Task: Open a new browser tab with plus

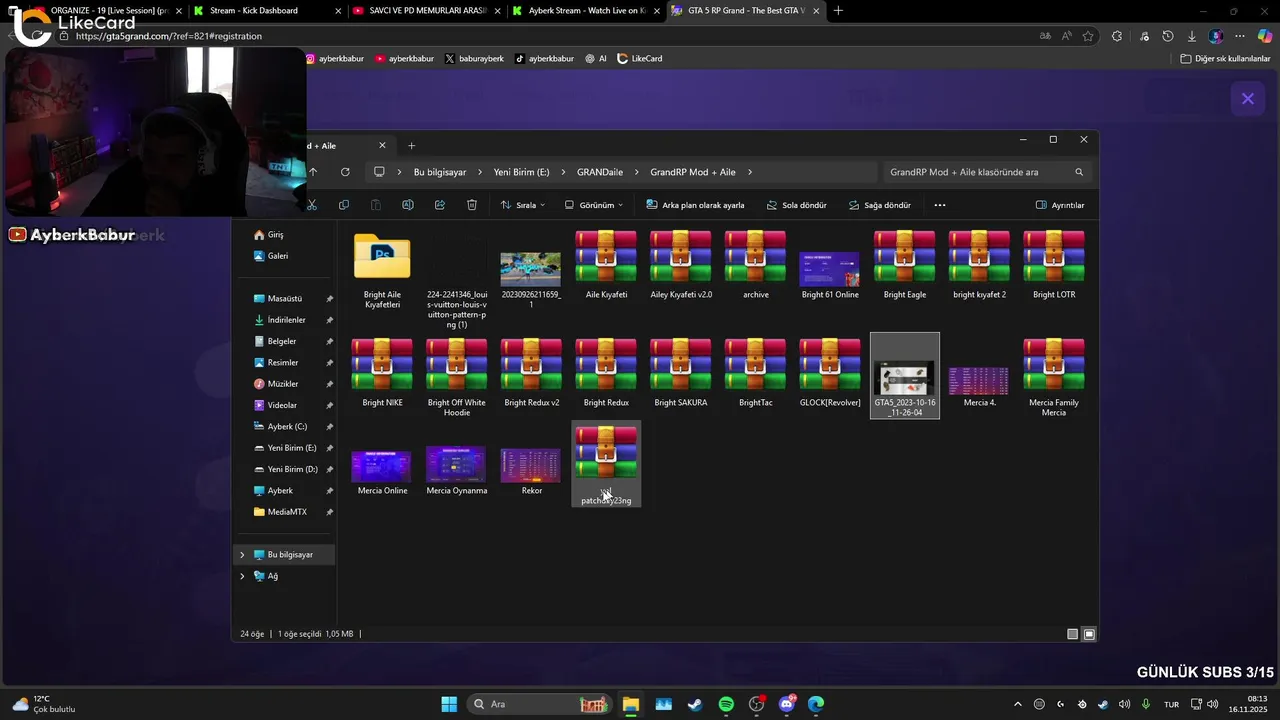Action: point(838,11)
